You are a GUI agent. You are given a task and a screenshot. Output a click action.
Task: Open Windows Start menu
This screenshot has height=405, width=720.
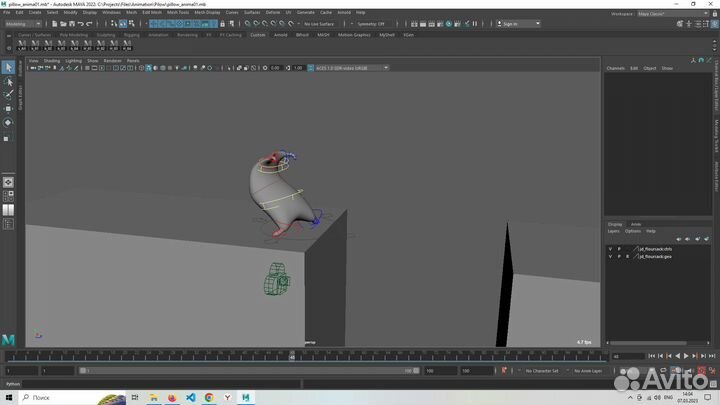coord(9,398)
